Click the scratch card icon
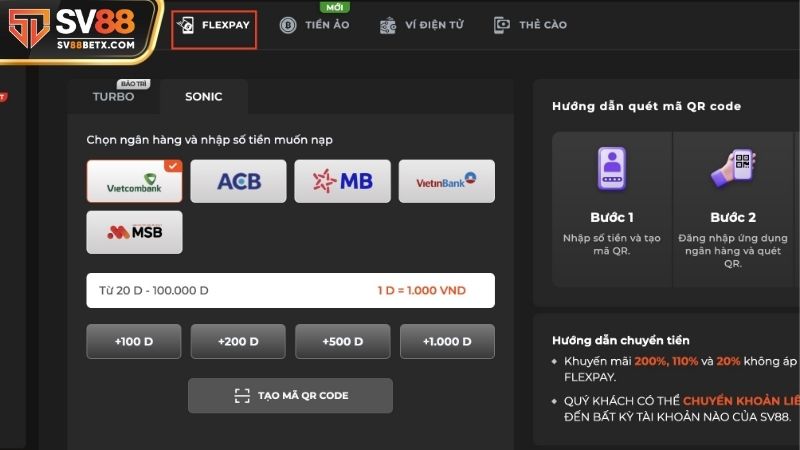800x450 pixels. coord(502,24)
